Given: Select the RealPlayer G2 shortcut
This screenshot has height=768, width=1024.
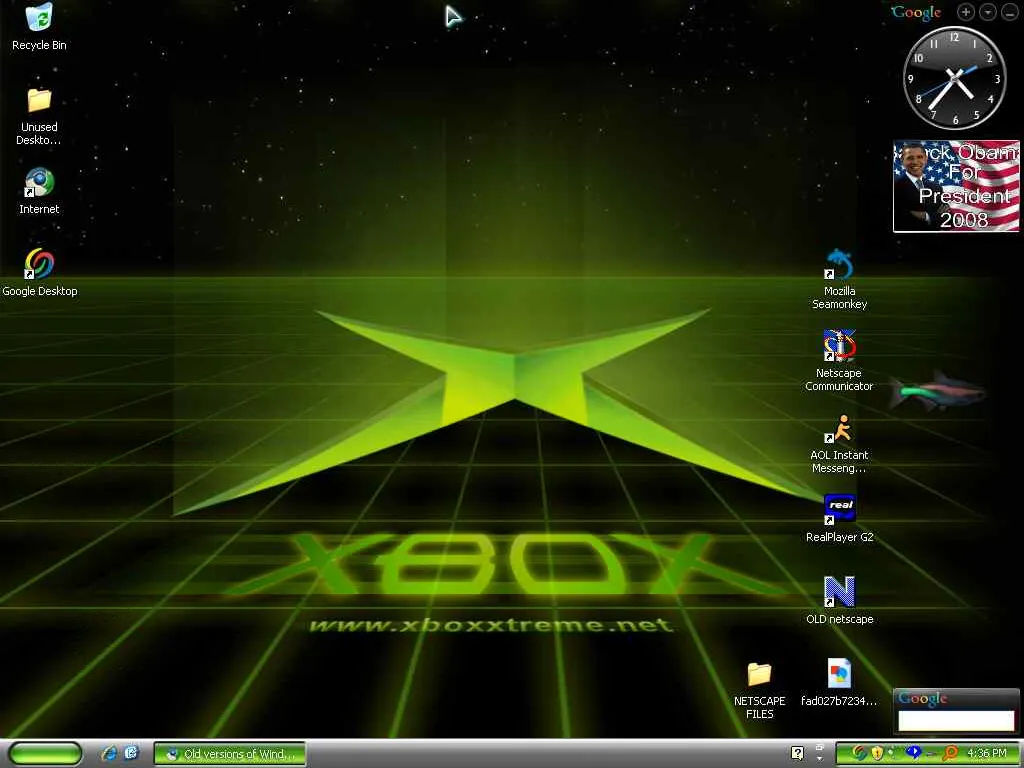Looking at the screenshot, I should [839, 510].
